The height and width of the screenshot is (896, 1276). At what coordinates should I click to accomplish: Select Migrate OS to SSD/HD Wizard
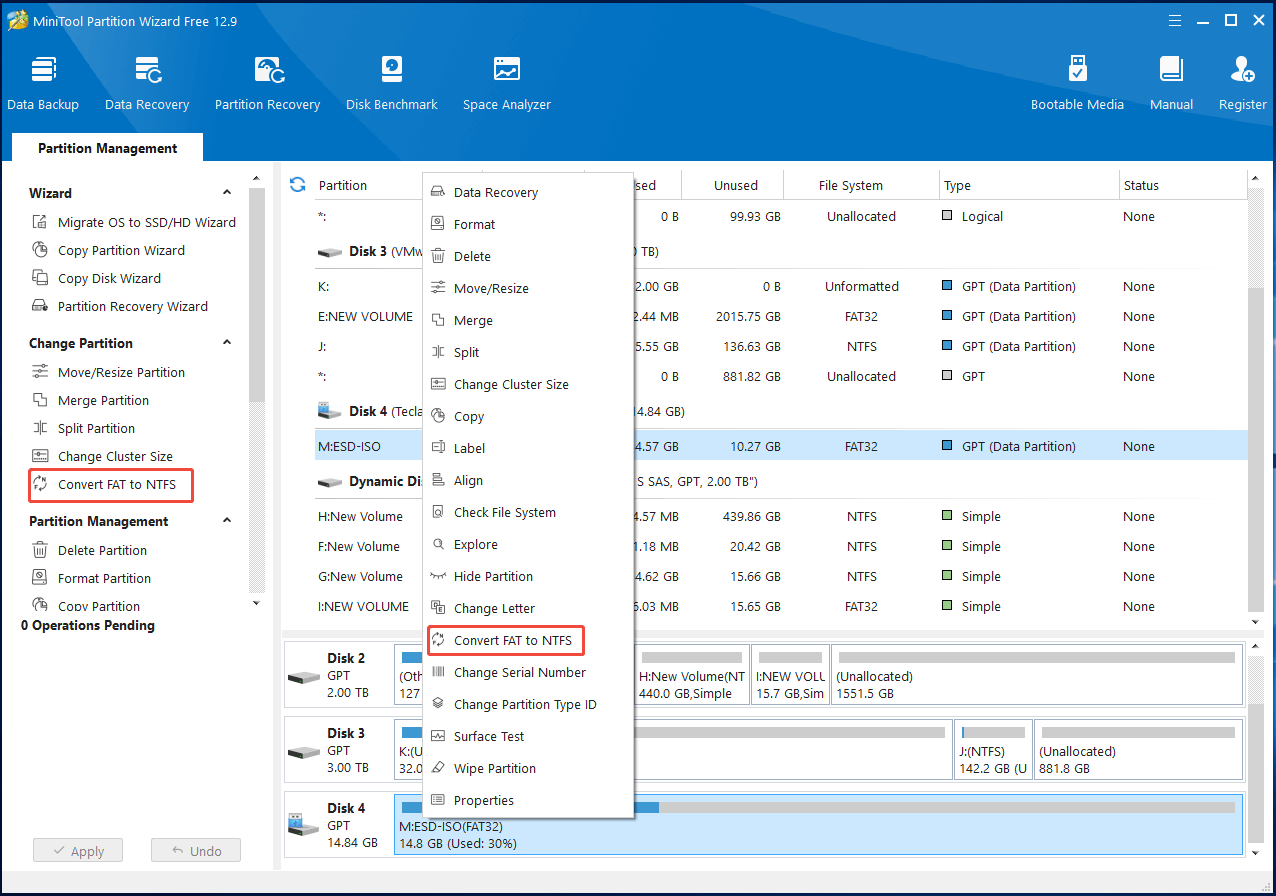point(134,223)
